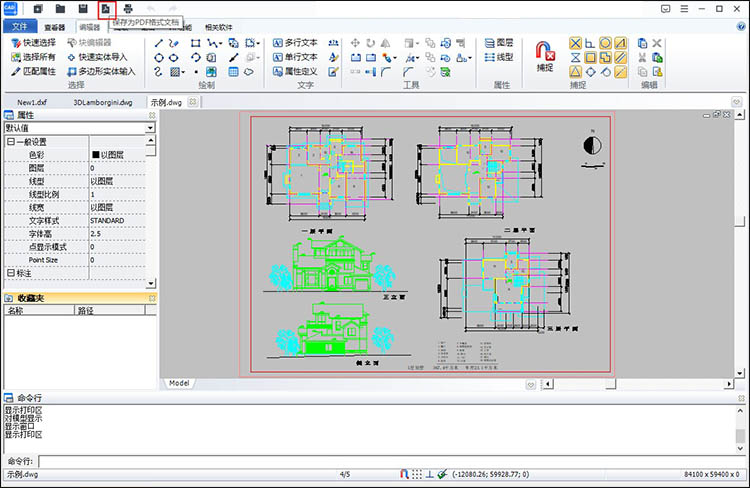Screen dimensions: 750x488
Task: Click the Delete X icon in edit group
Action: 657,44
